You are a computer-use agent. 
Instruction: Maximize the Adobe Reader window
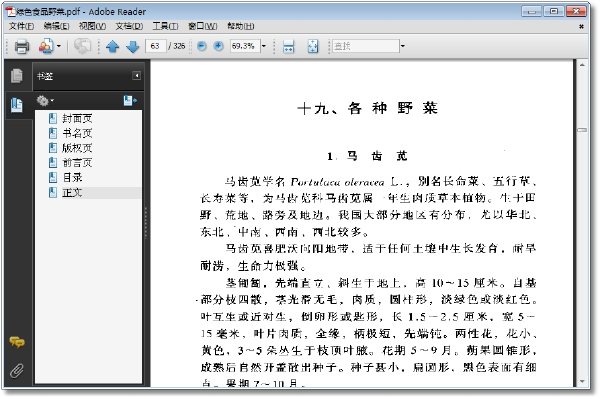coord(553,11)
